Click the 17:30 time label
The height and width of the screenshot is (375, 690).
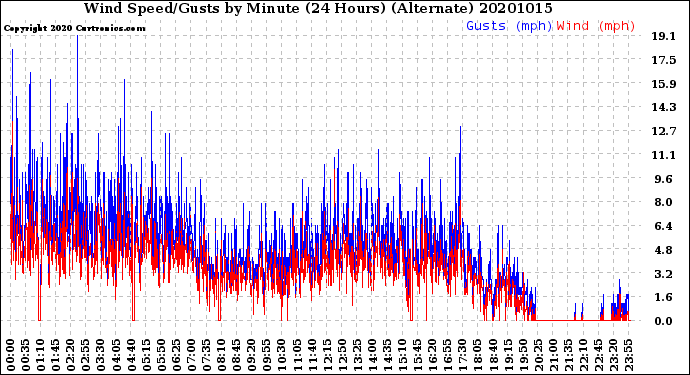(462, 355)
